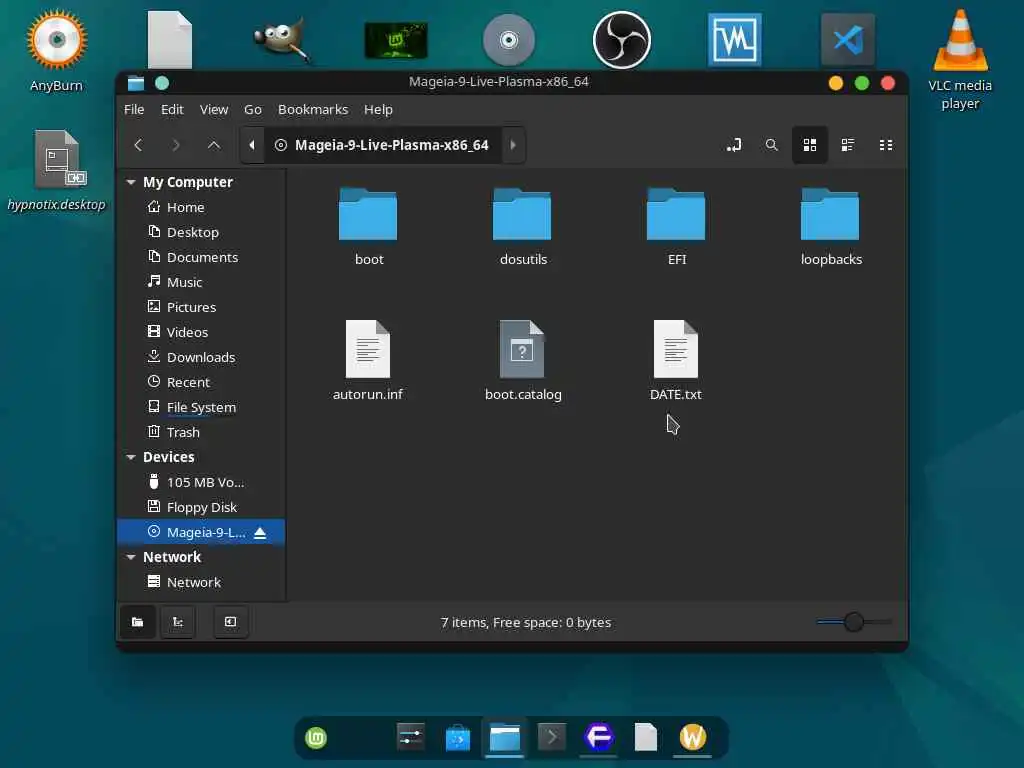Open Recent files in sidebar

[201, 382]
